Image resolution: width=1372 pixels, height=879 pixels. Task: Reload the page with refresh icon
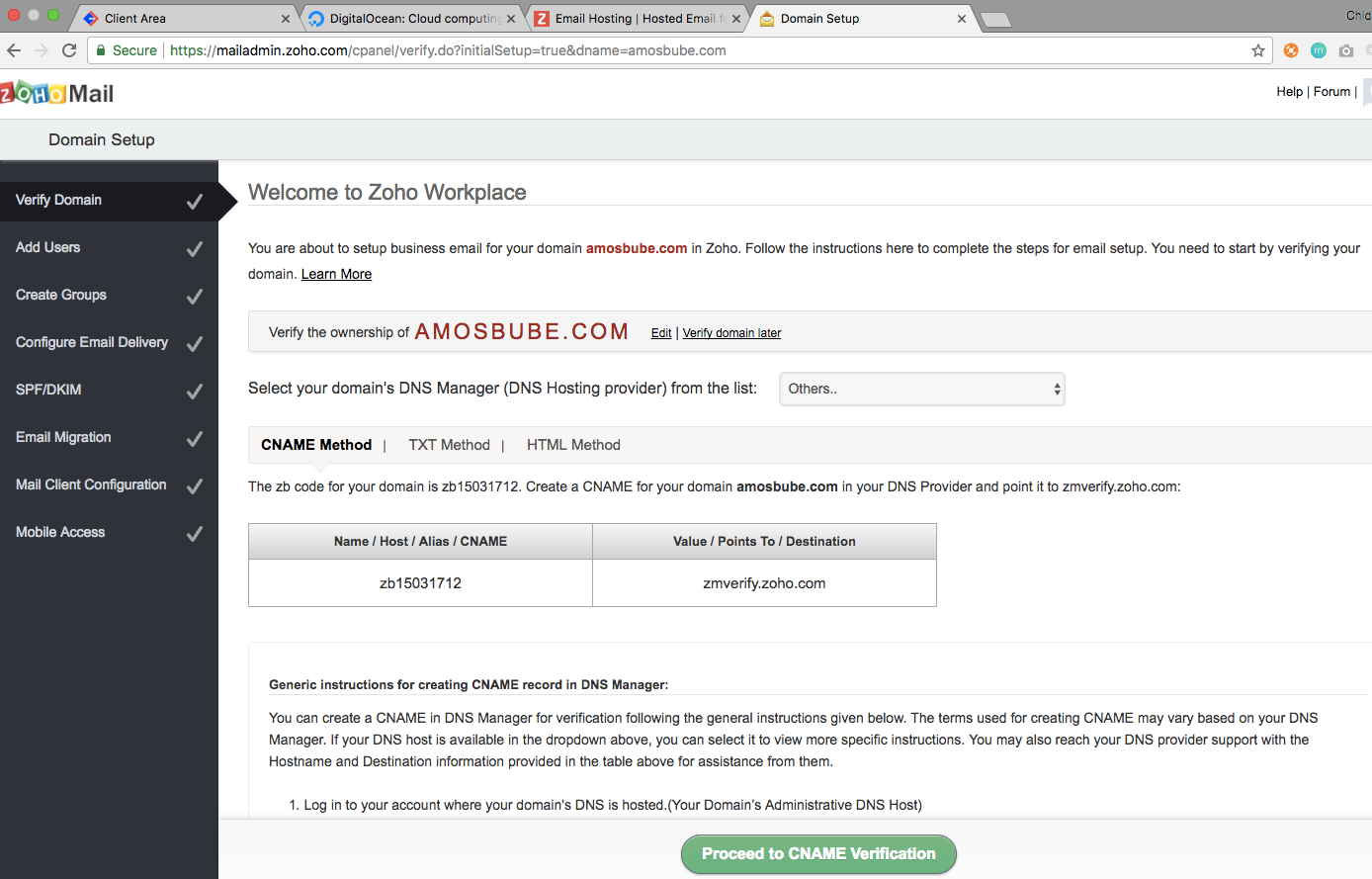pyautogui.click(x=69, y=50)
